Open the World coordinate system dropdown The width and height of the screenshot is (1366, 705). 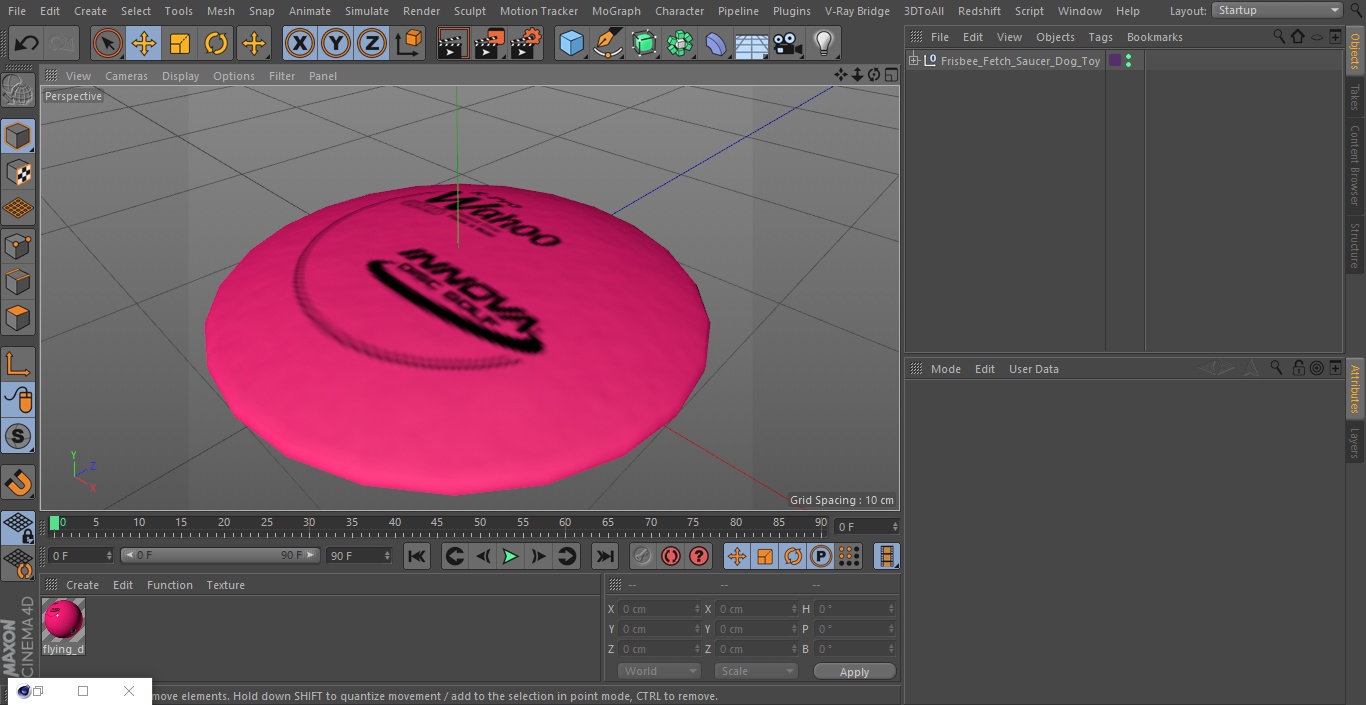pos(659,671)
